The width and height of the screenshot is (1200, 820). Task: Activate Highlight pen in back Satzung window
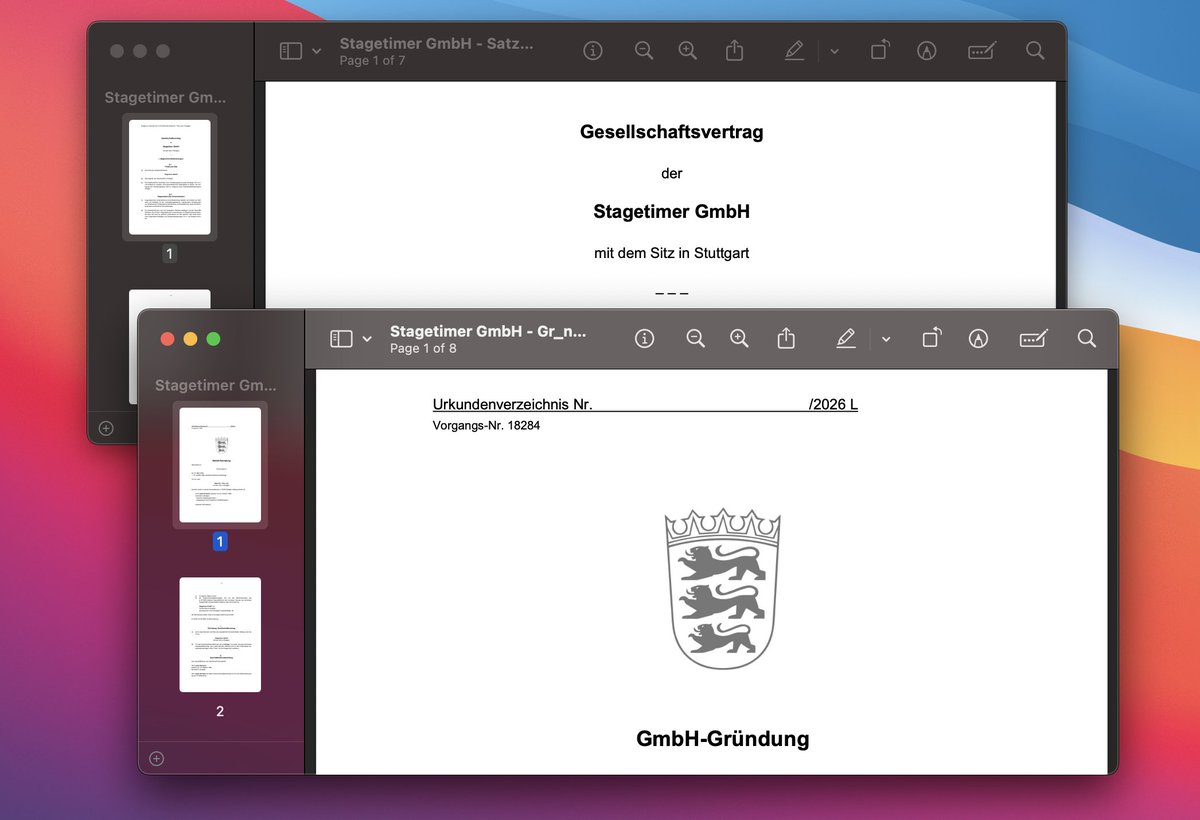click(x=794, y=50)
